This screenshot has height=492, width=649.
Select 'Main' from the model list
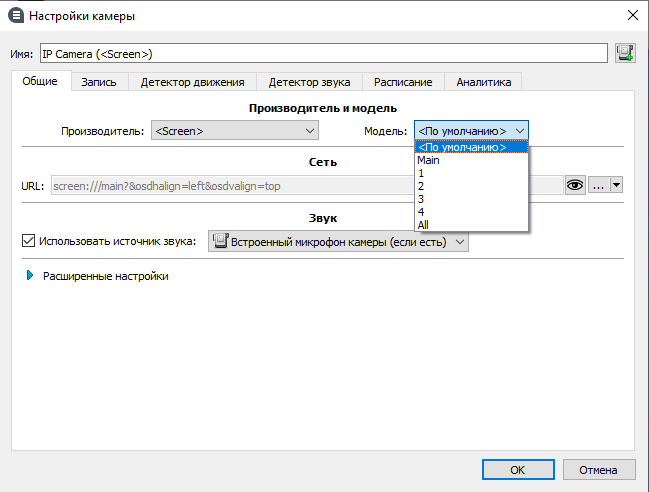coord(428,160)
